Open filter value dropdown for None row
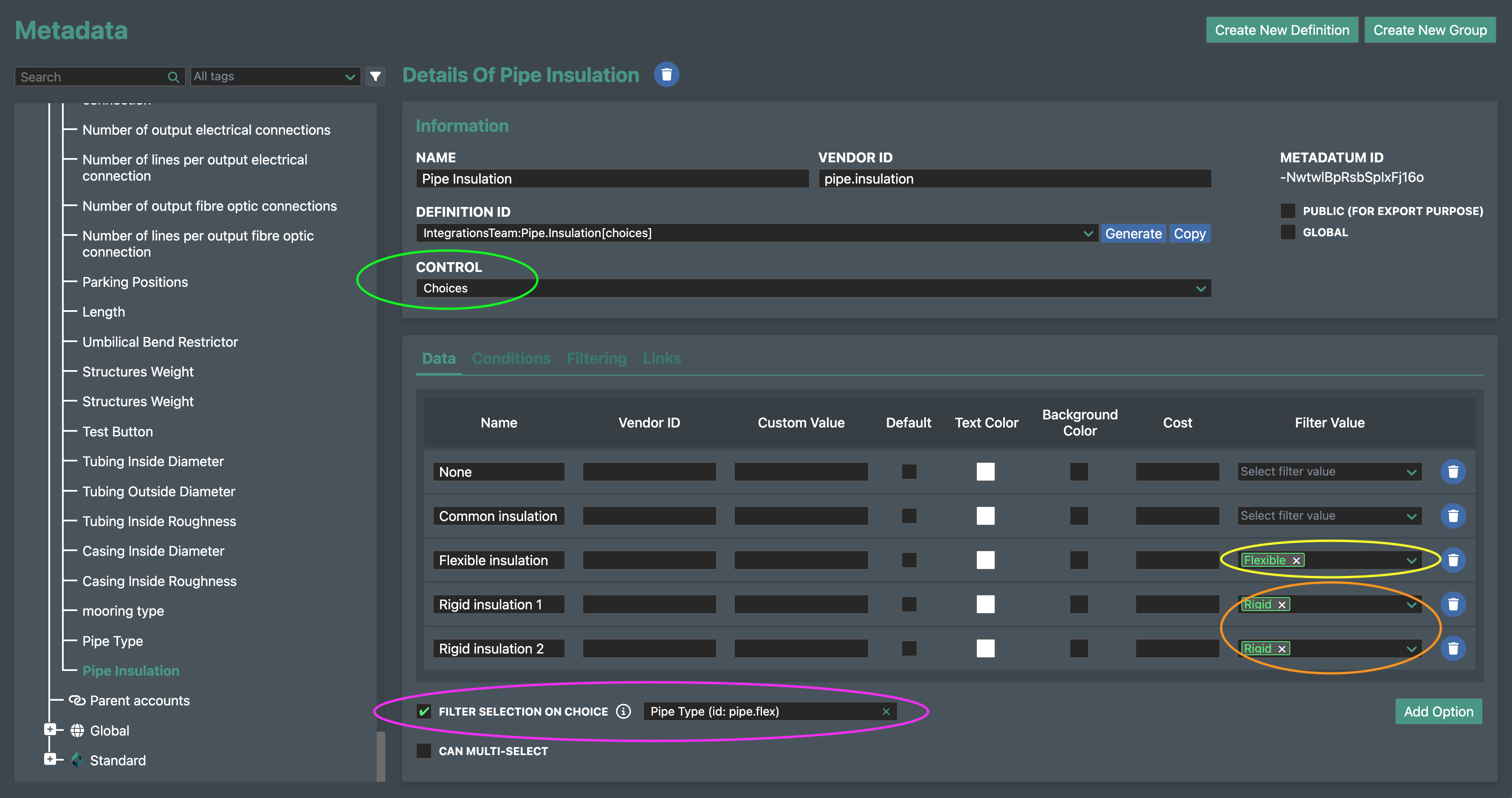Screen dimensions: 1512x798 [1329, 472]
